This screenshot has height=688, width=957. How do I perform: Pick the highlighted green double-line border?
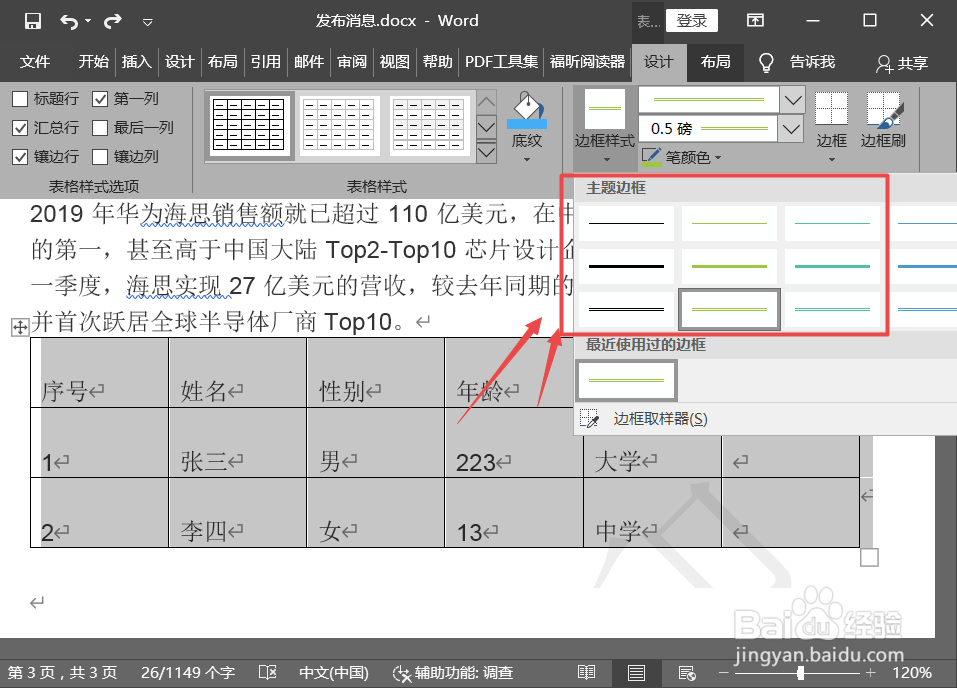pyautogui.click(x=729, y=310)
